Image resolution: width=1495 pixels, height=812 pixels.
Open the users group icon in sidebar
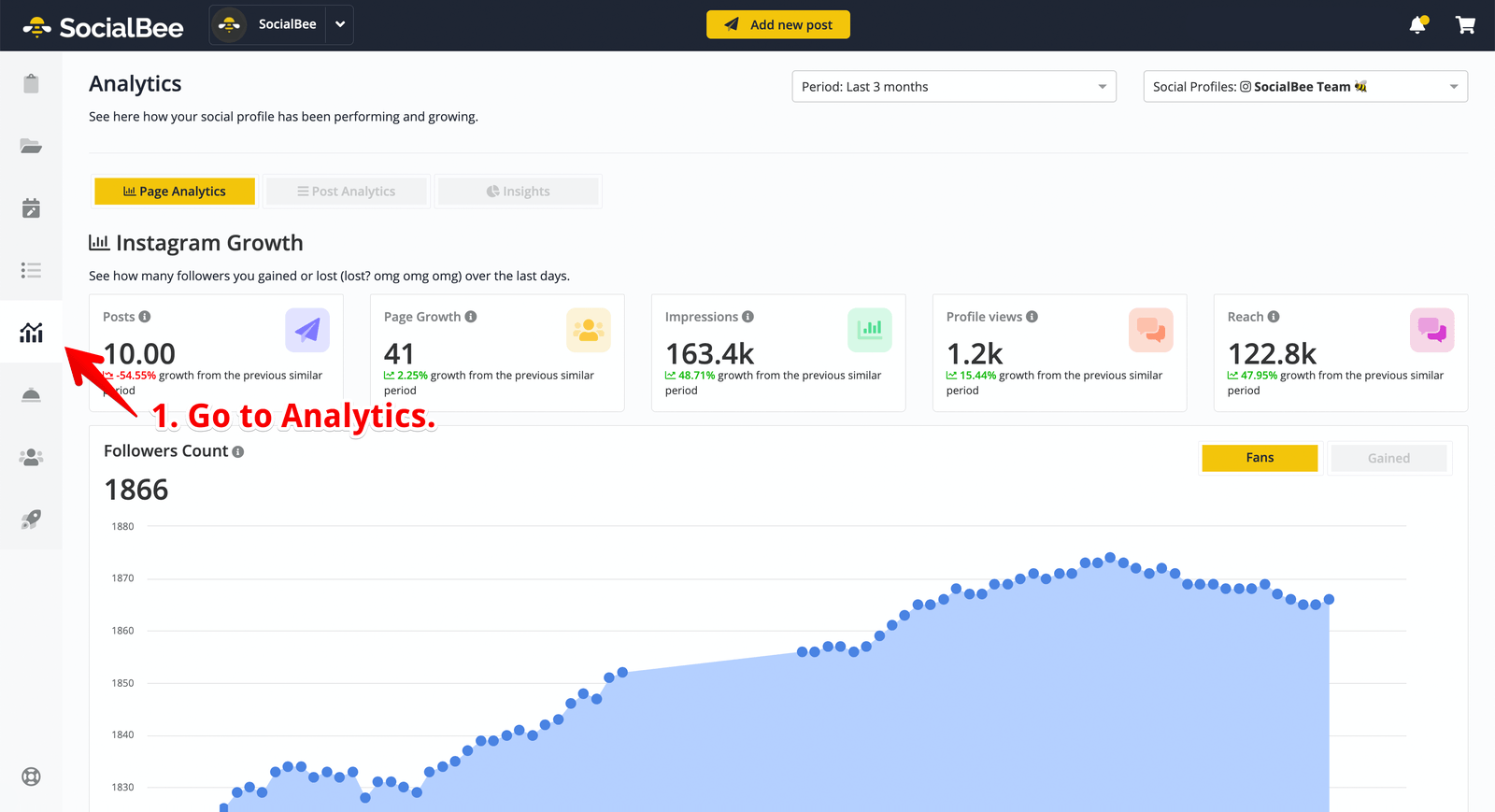click(31, 457)
